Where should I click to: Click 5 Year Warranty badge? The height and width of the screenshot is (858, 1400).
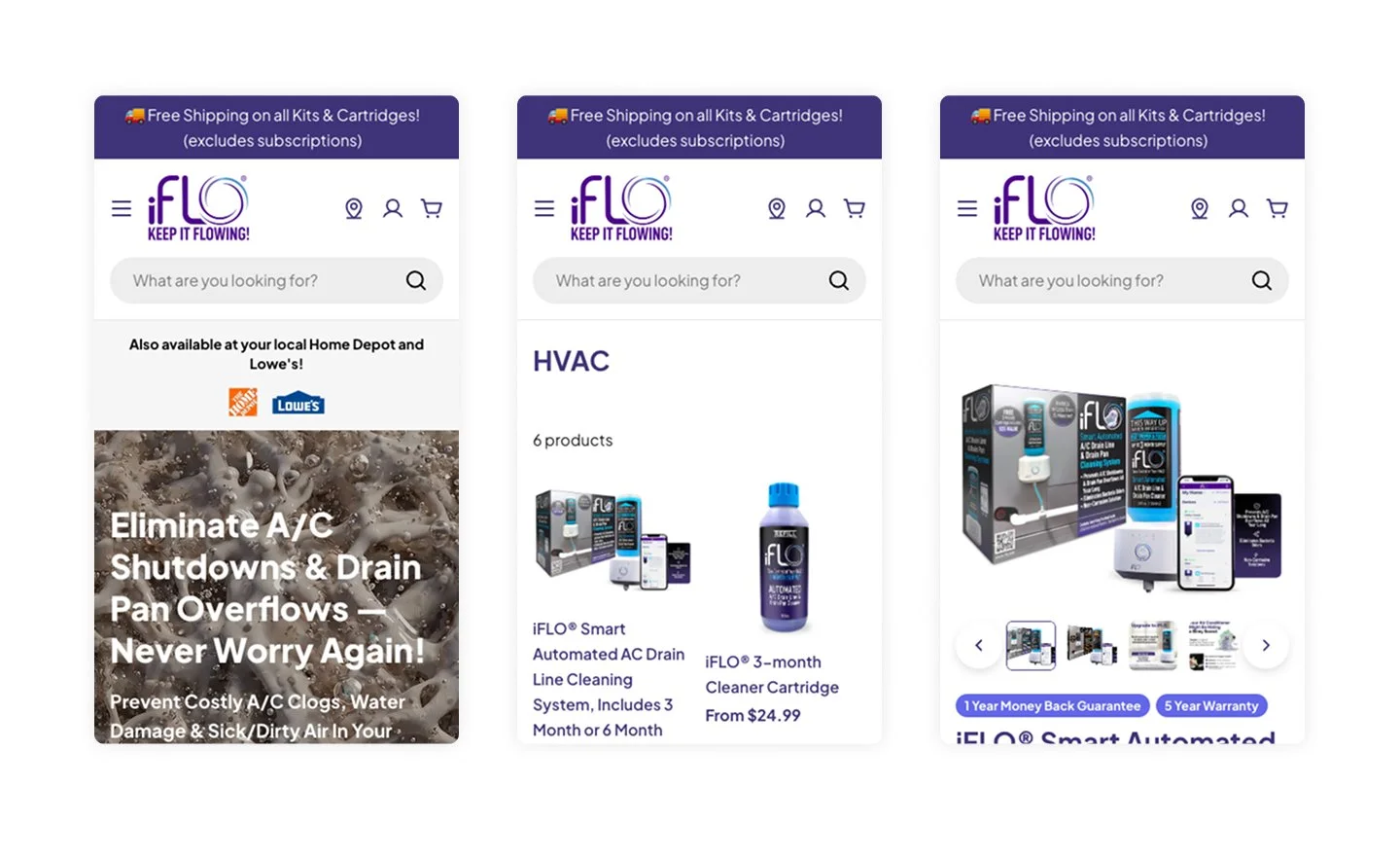1211,706
